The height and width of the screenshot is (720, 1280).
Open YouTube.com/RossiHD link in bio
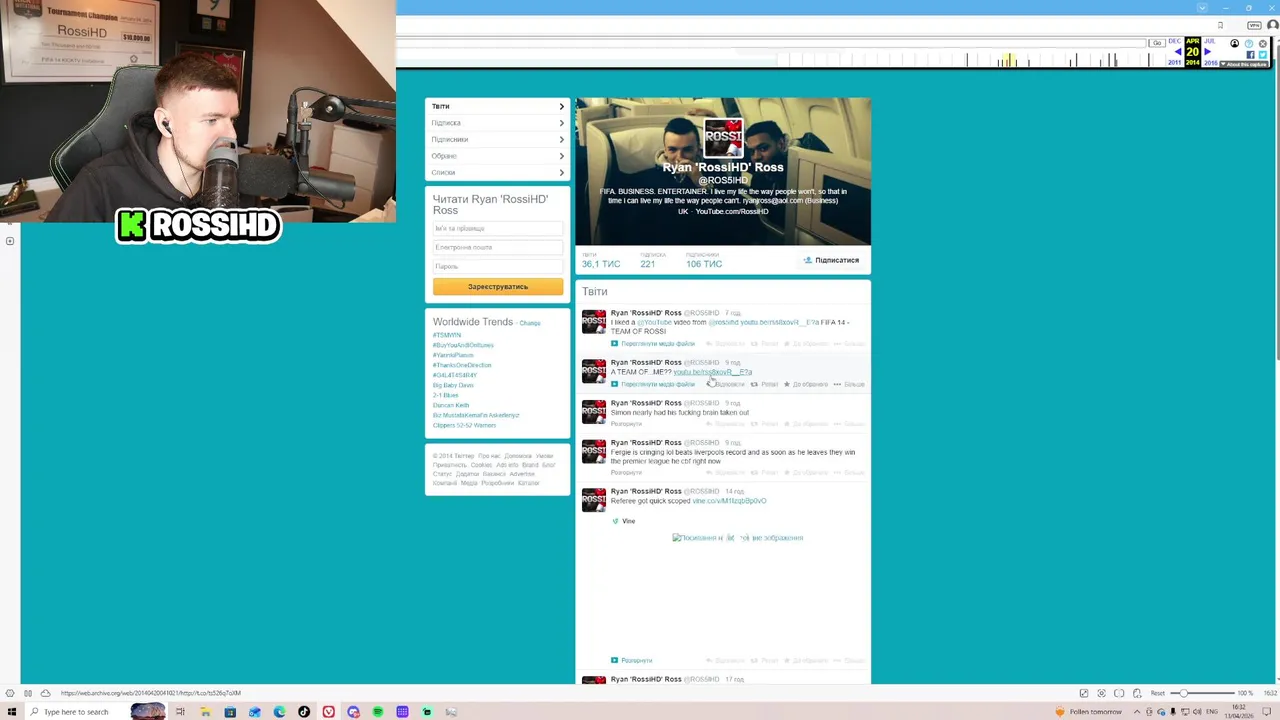click(732, 212)
